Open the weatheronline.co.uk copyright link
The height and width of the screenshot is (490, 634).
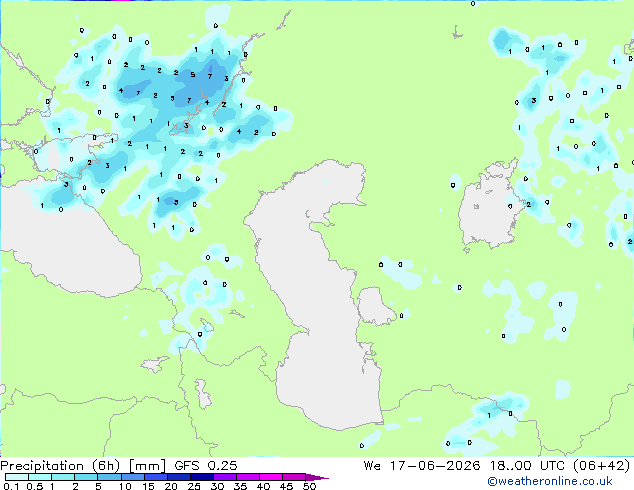[550, 481]
